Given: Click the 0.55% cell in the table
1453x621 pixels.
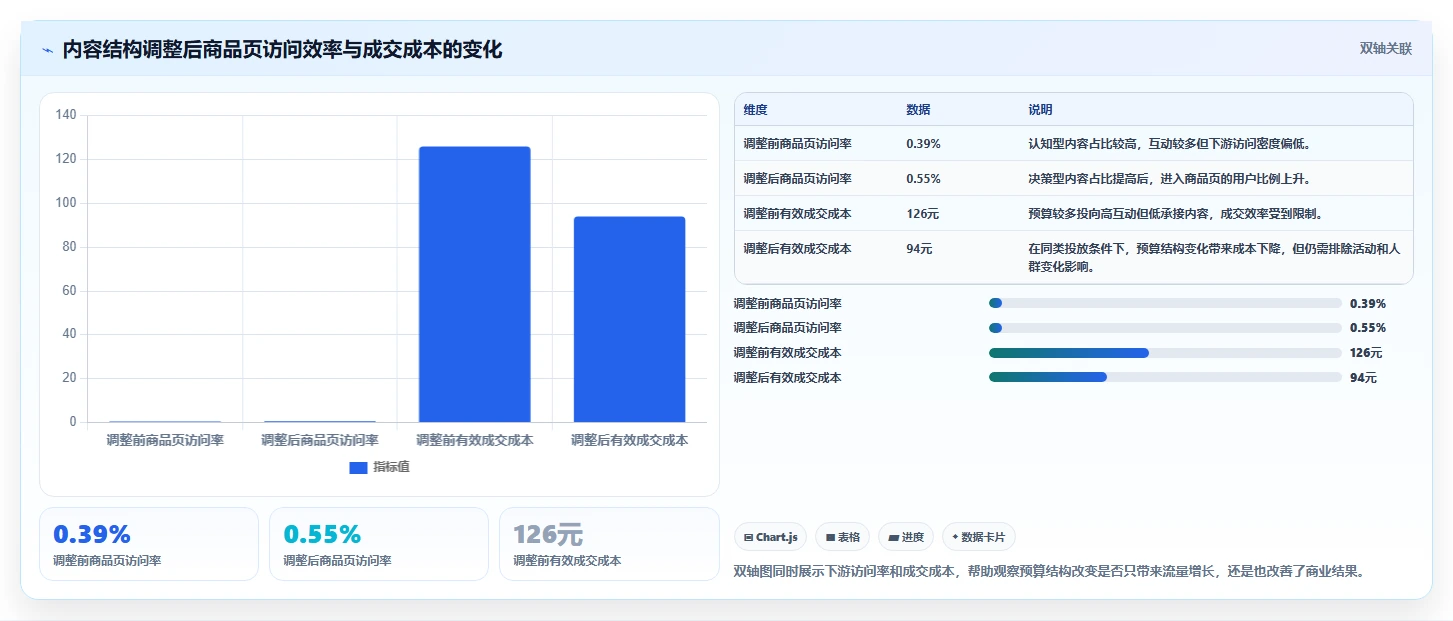Looking at the screenshot, I should pos(923,179).
